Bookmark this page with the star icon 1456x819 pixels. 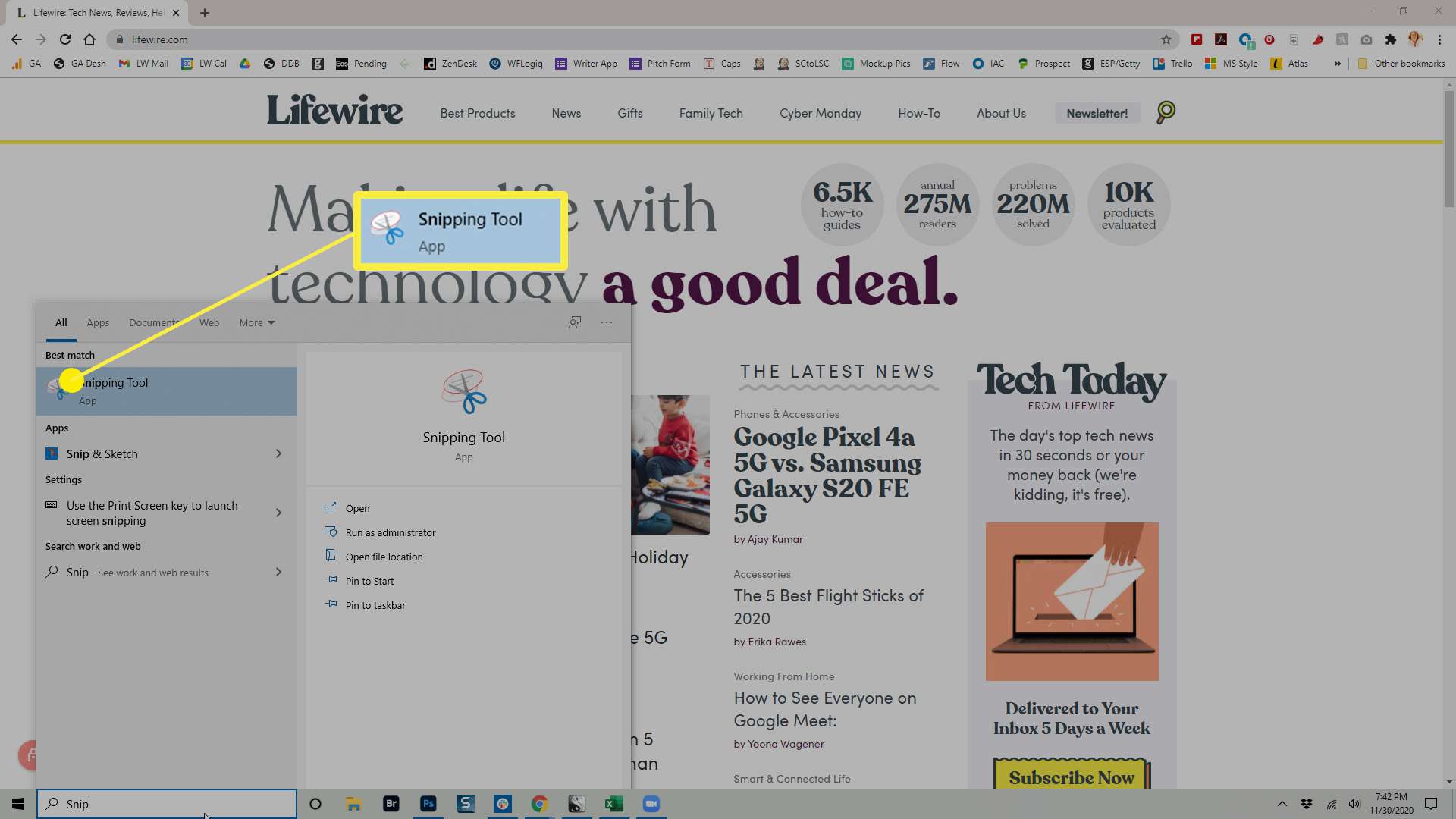(x=1166, y=39)
